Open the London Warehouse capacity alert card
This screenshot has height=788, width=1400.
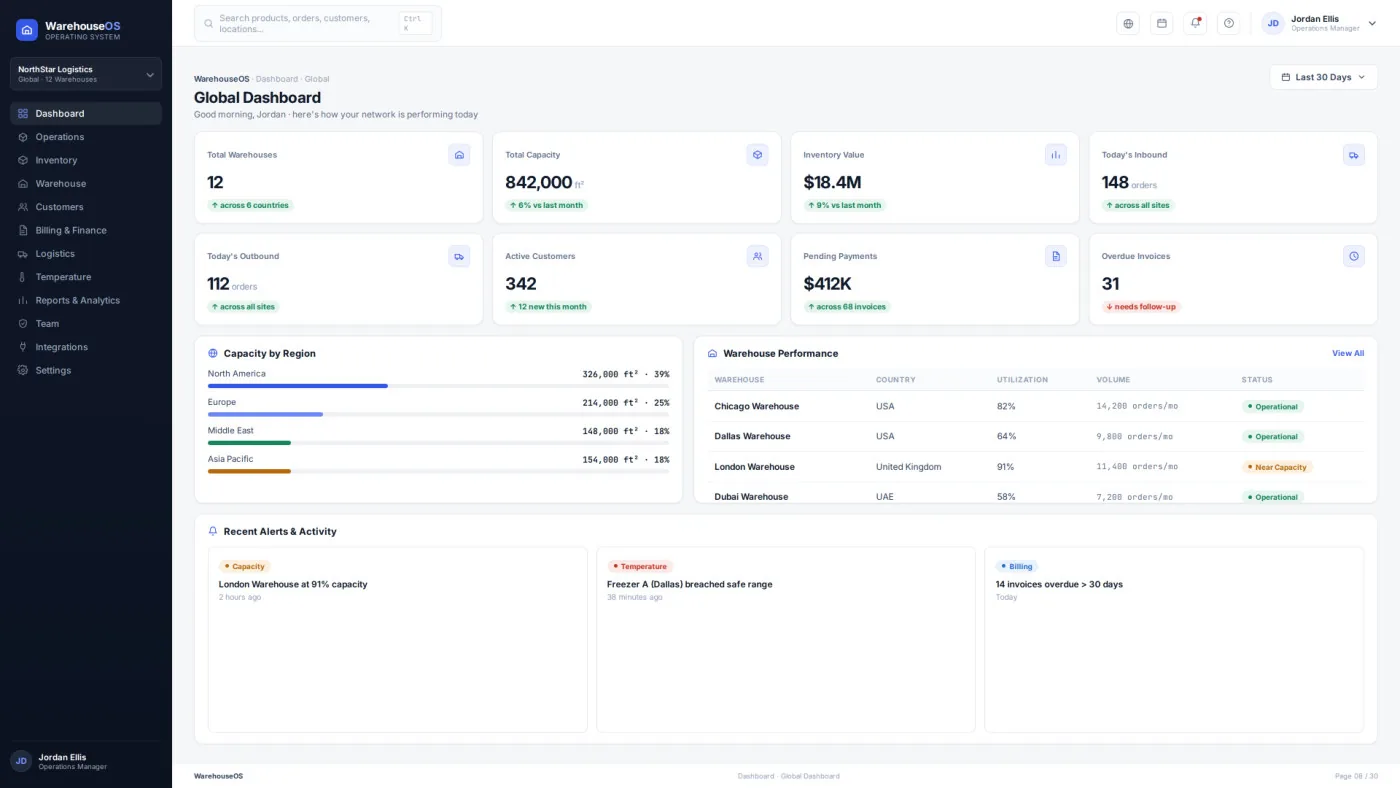[x=397, y=639]
